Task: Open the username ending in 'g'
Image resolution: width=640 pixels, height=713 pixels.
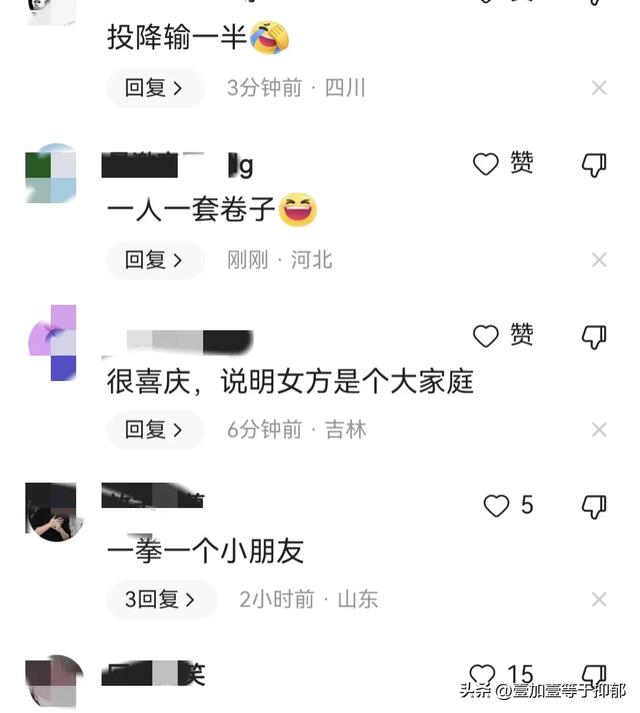Action: click(177, 166)
